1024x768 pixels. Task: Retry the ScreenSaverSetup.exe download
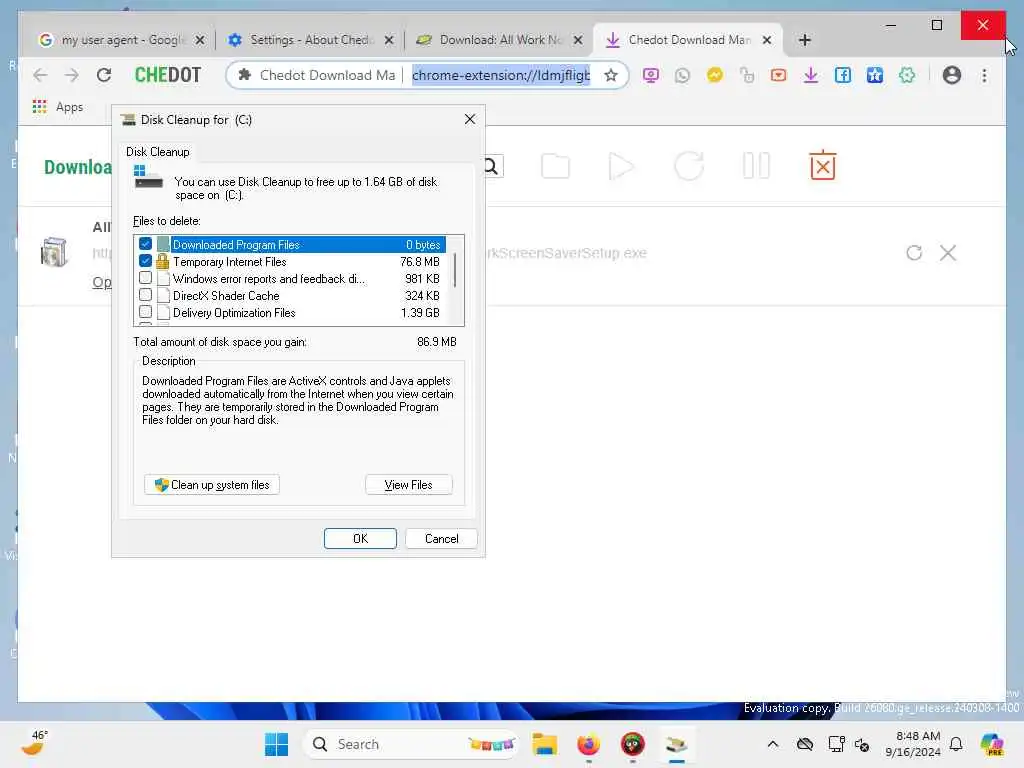click(x=914, y=253)
